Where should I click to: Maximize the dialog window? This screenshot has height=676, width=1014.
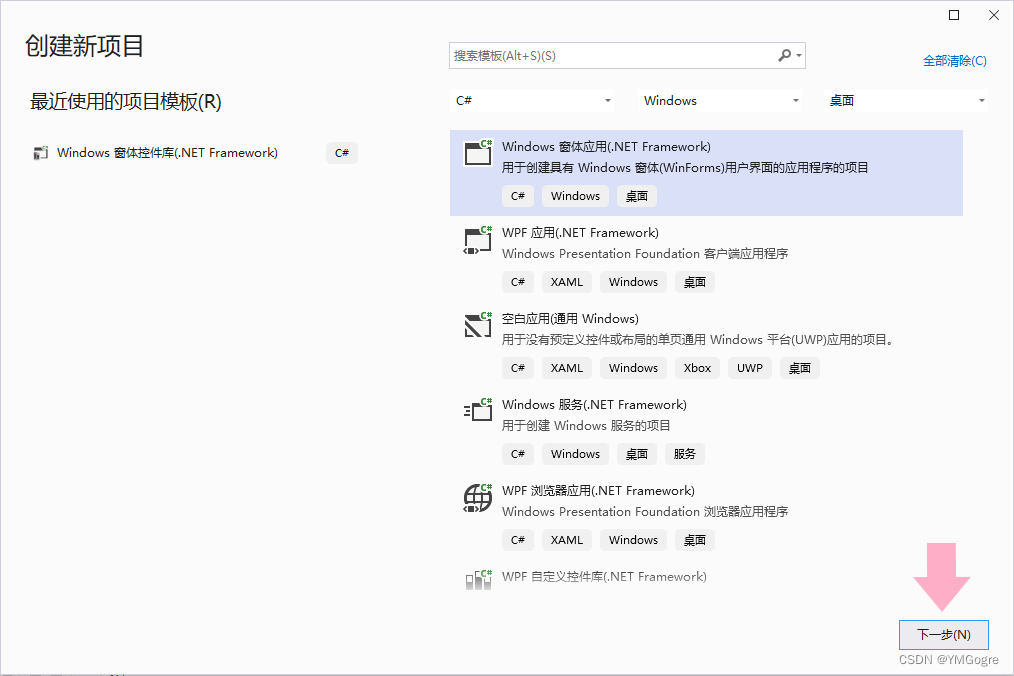954,15
